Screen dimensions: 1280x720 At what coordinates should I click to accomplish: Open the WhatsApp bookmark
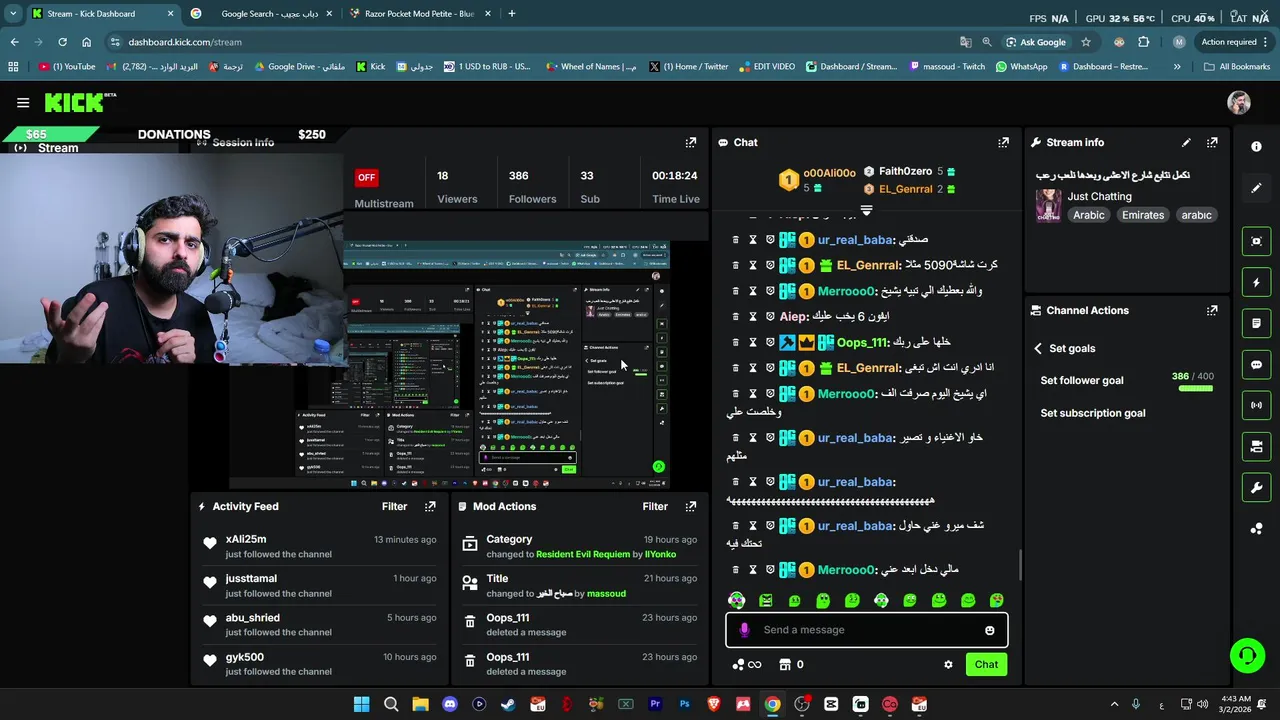1021,67
